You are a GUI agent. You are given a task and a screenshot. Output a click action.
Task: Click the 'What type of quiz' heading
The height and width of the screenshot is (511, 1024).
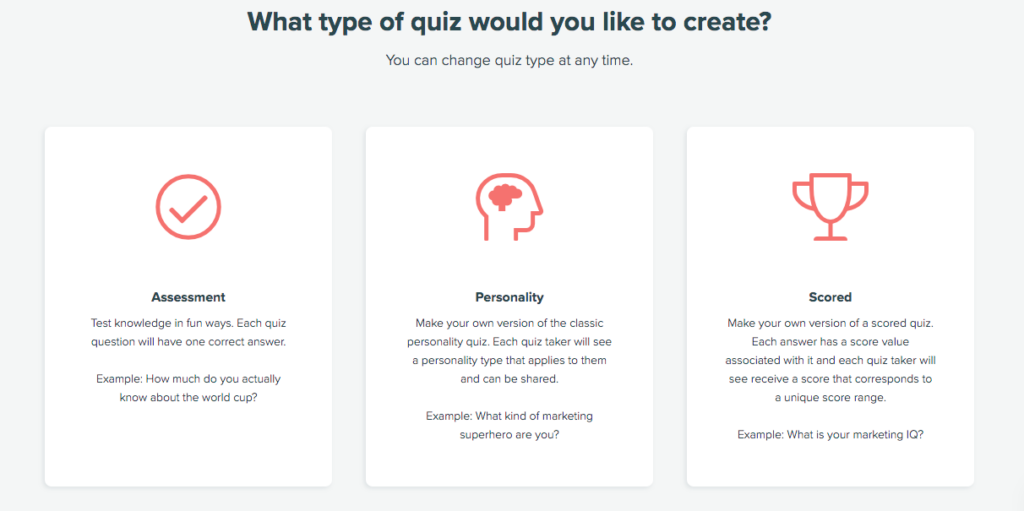(x=509, y=22)
